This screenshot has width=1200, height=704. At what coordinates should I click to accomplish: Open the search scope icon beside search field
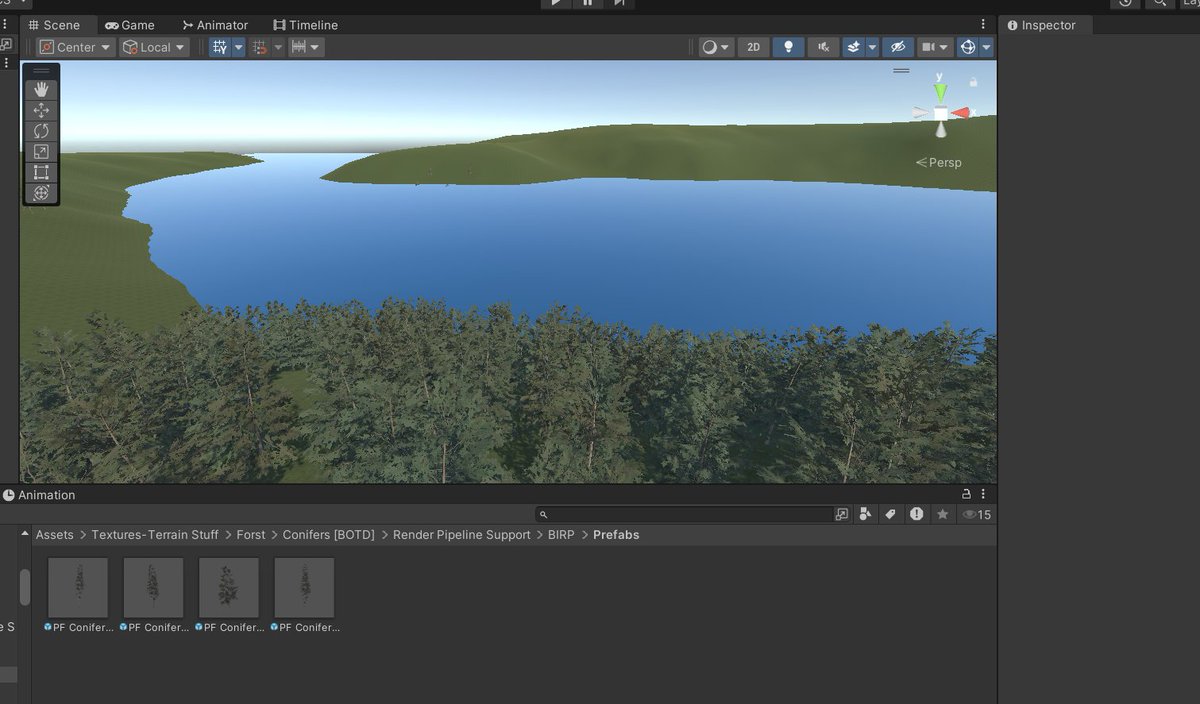[841, 514]
